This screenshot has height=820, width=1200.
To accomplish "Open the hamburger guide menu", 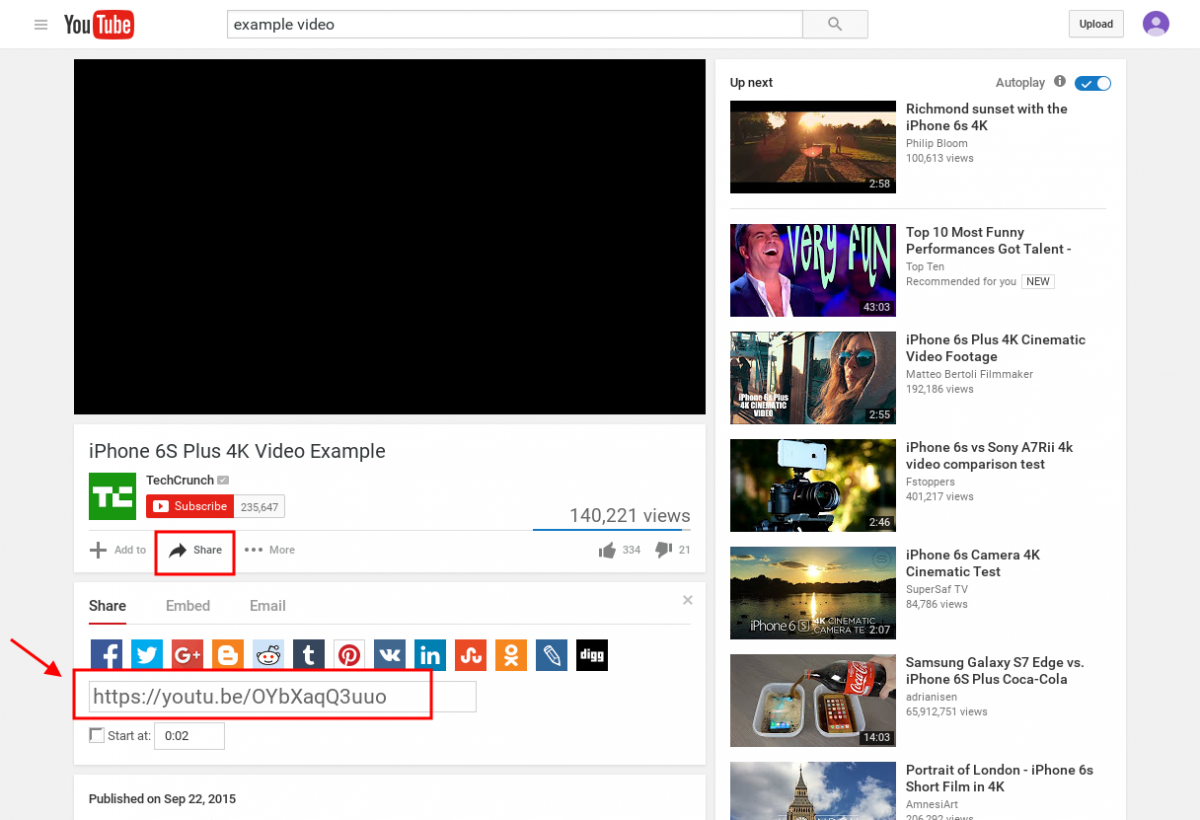I will point(41,25).
